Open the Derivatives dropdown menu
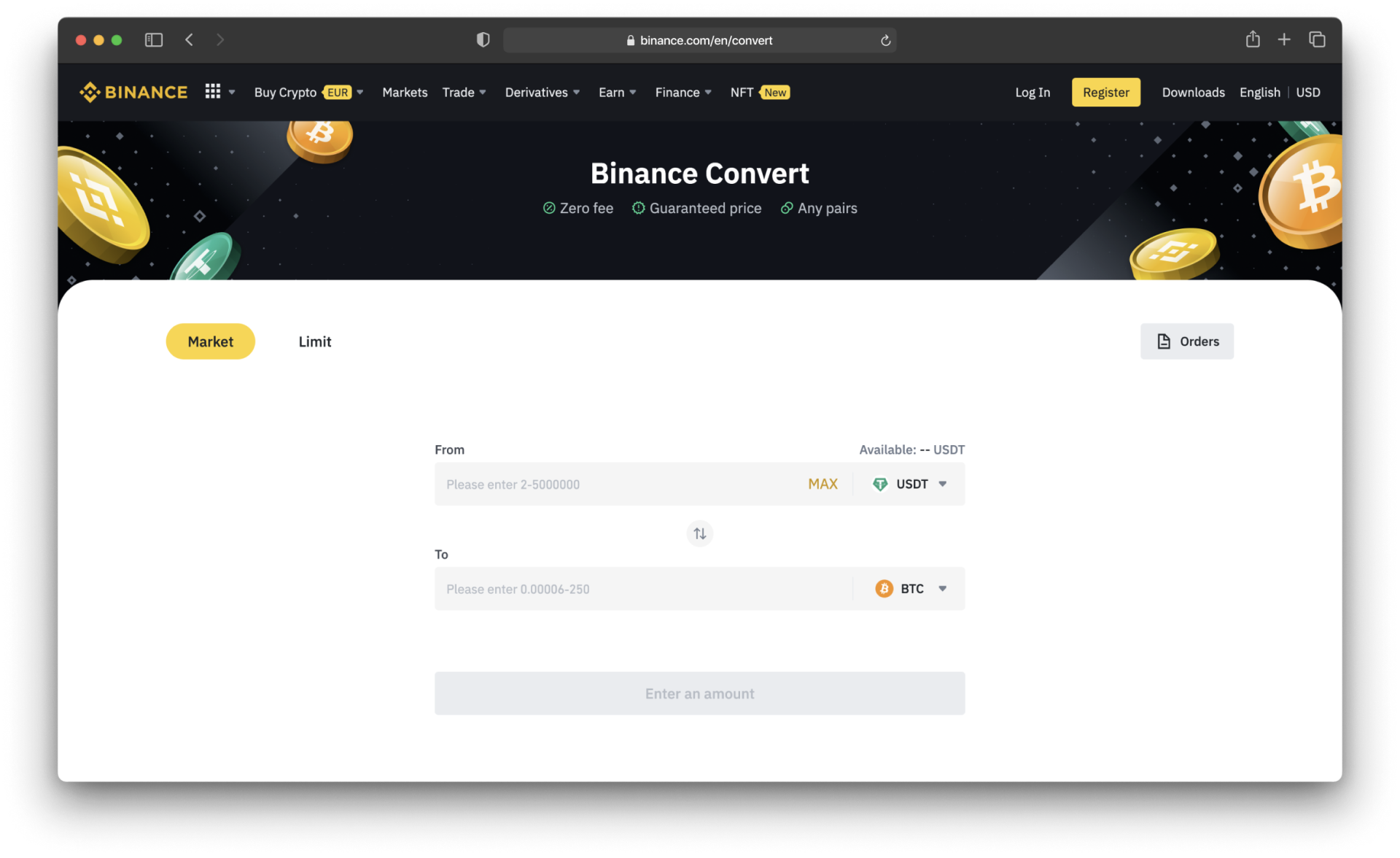The height and width of the screenshot is (858, 1400). [542, 93]
